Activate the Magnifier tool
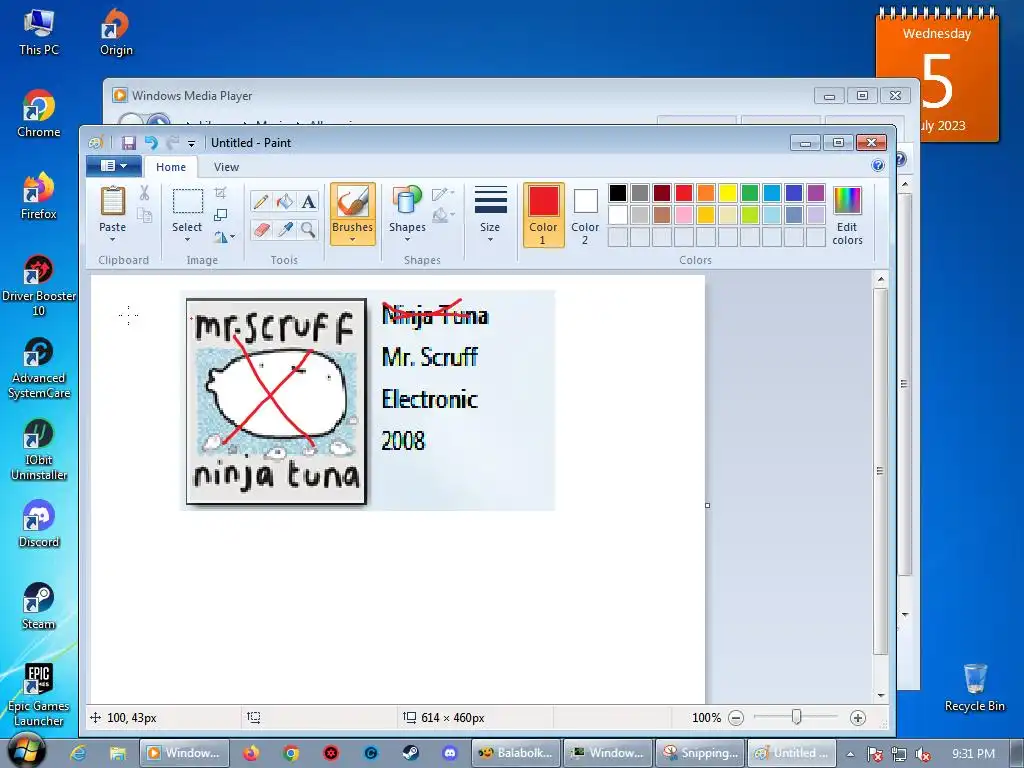Screen dimensions: 1024x768 pyautogui.click(x=308, y=230)
